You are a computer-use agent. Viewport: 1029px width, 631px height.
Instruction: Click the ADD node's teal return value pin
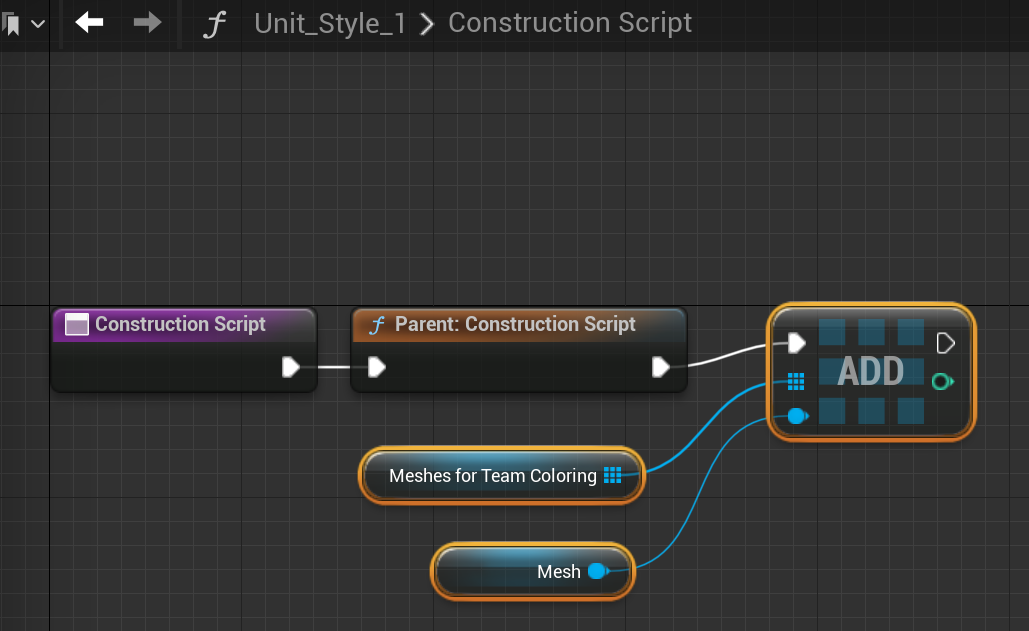pos(941,381)
